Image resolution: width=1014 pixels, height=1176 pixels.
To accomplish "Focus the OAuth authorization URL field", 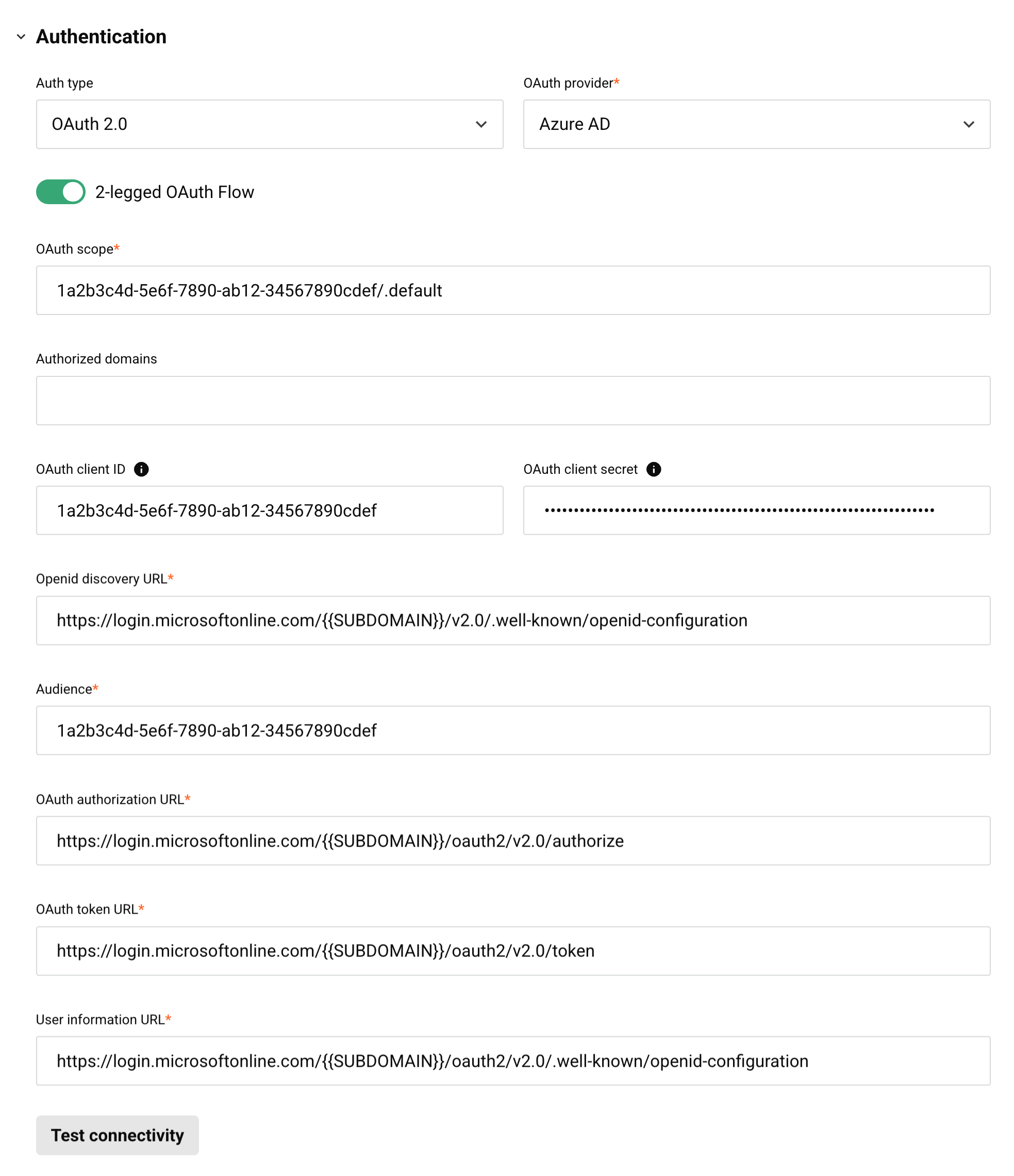I will (x=512, y=840).
